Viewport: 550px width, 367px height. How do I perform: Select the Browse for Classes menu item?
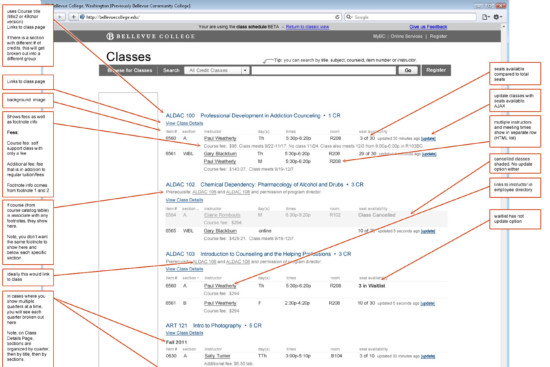130,70
